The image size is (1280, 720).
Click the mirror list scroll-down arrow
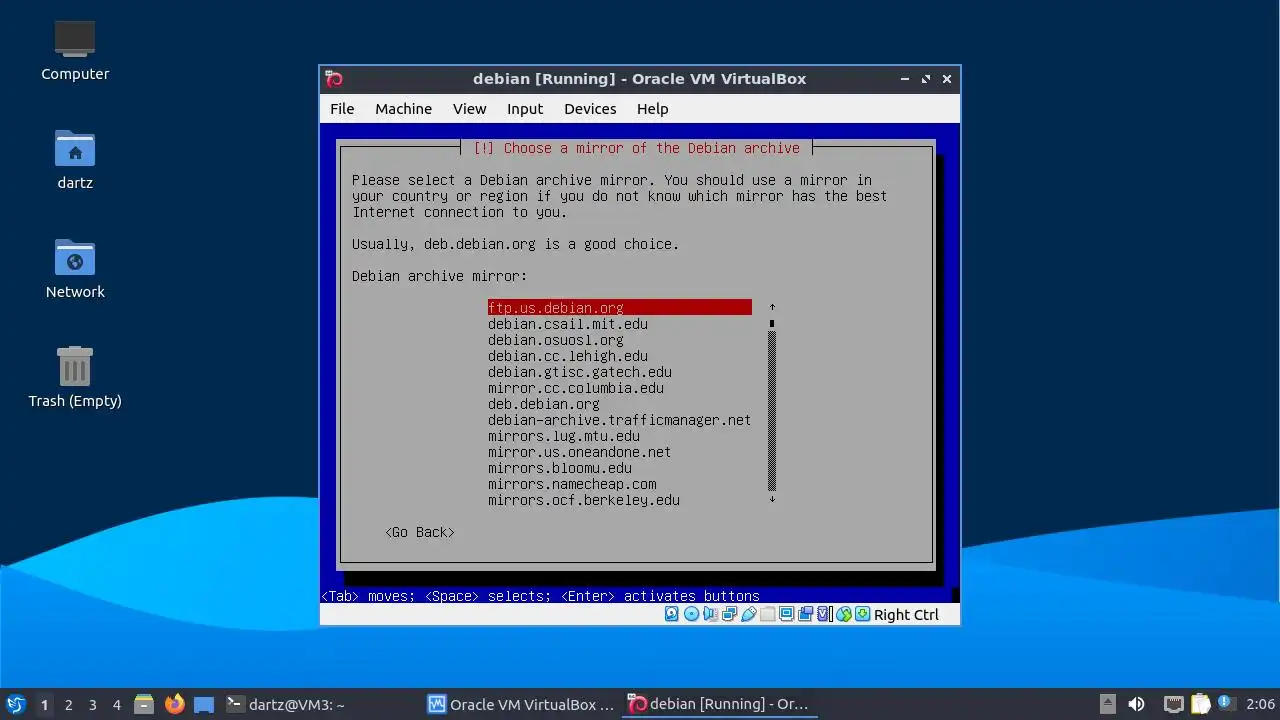[x=772, y=499]
